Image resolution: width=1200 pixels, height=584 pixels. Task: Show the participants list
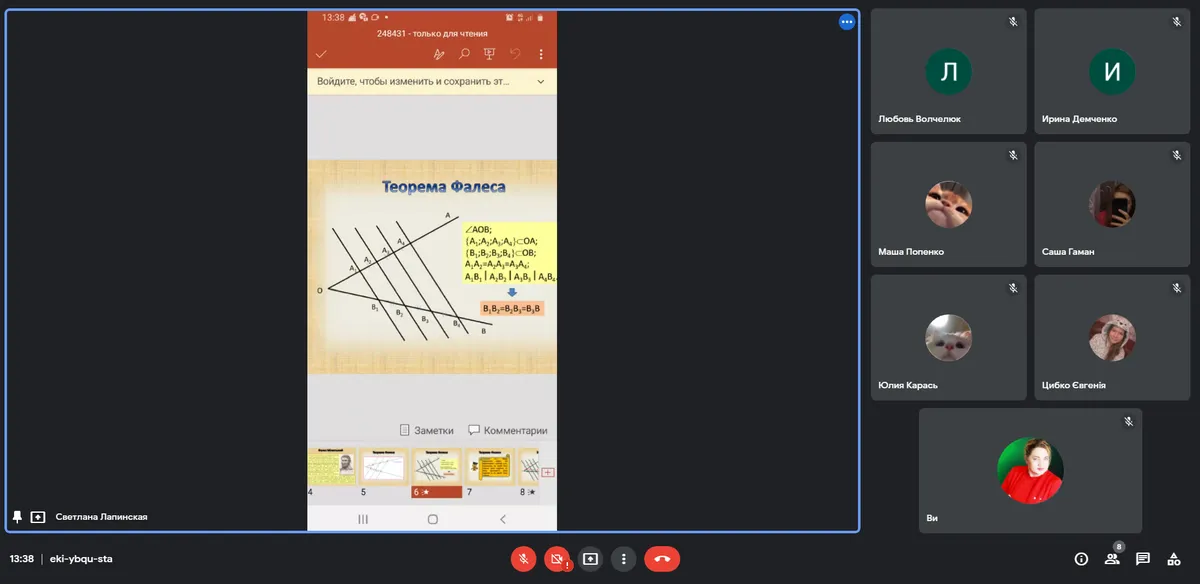pos(1112,559)
